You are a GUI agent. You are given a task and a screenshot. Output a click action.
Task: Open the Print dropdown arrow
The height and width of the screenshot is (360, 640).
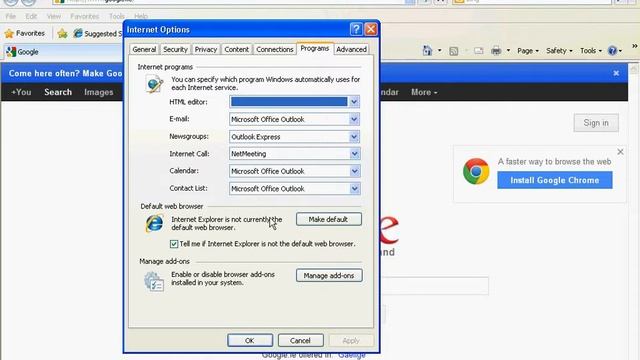click(508, 51)
